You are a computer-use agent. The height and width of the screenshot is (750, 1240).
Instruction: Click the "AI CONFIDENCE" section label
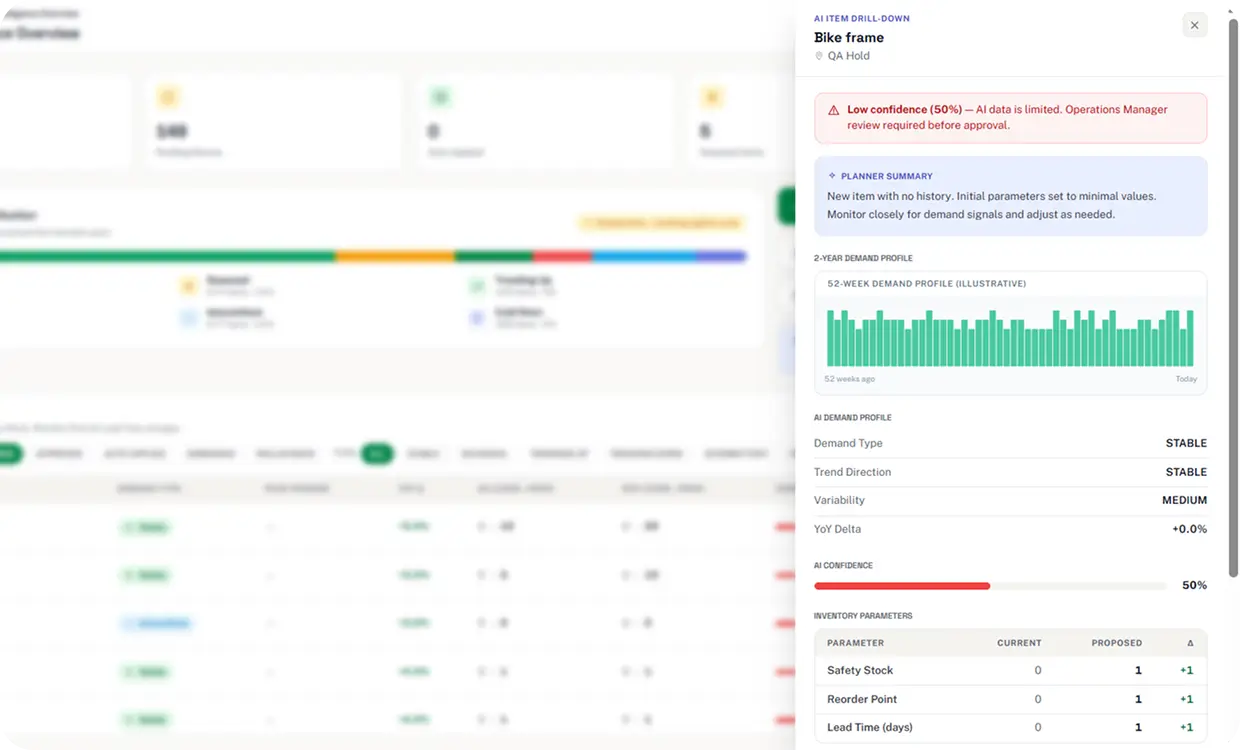tap(843, 565)
